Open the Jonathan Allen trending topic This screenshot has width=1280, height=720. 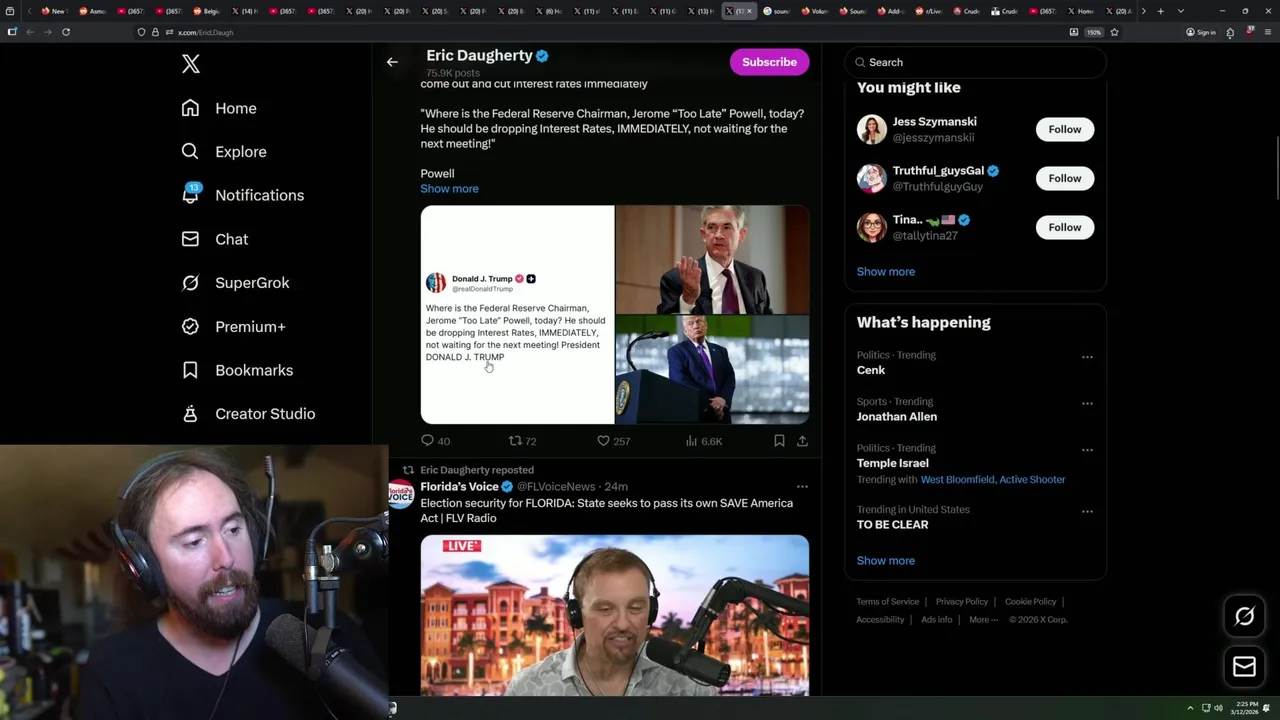coord(897,417)
